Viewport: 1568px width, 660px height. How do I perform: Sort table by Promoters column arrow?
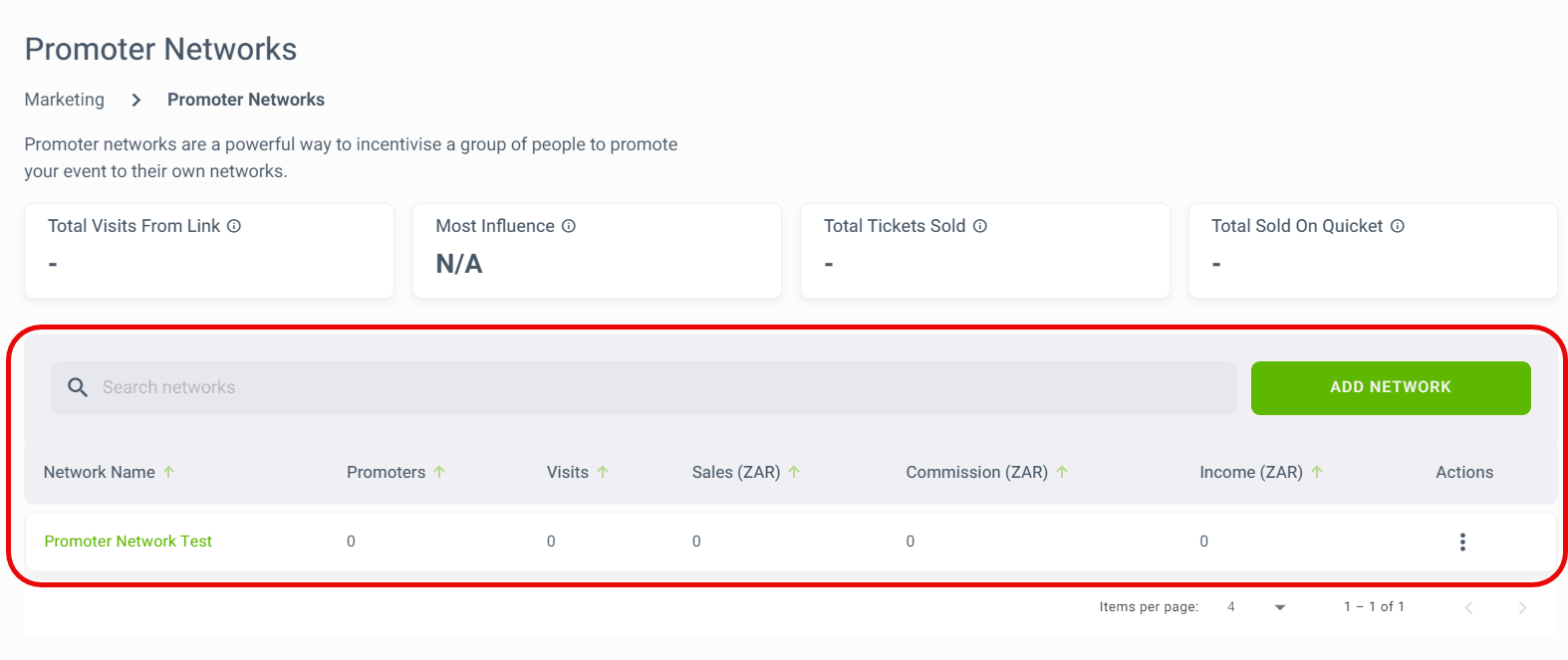439,472
